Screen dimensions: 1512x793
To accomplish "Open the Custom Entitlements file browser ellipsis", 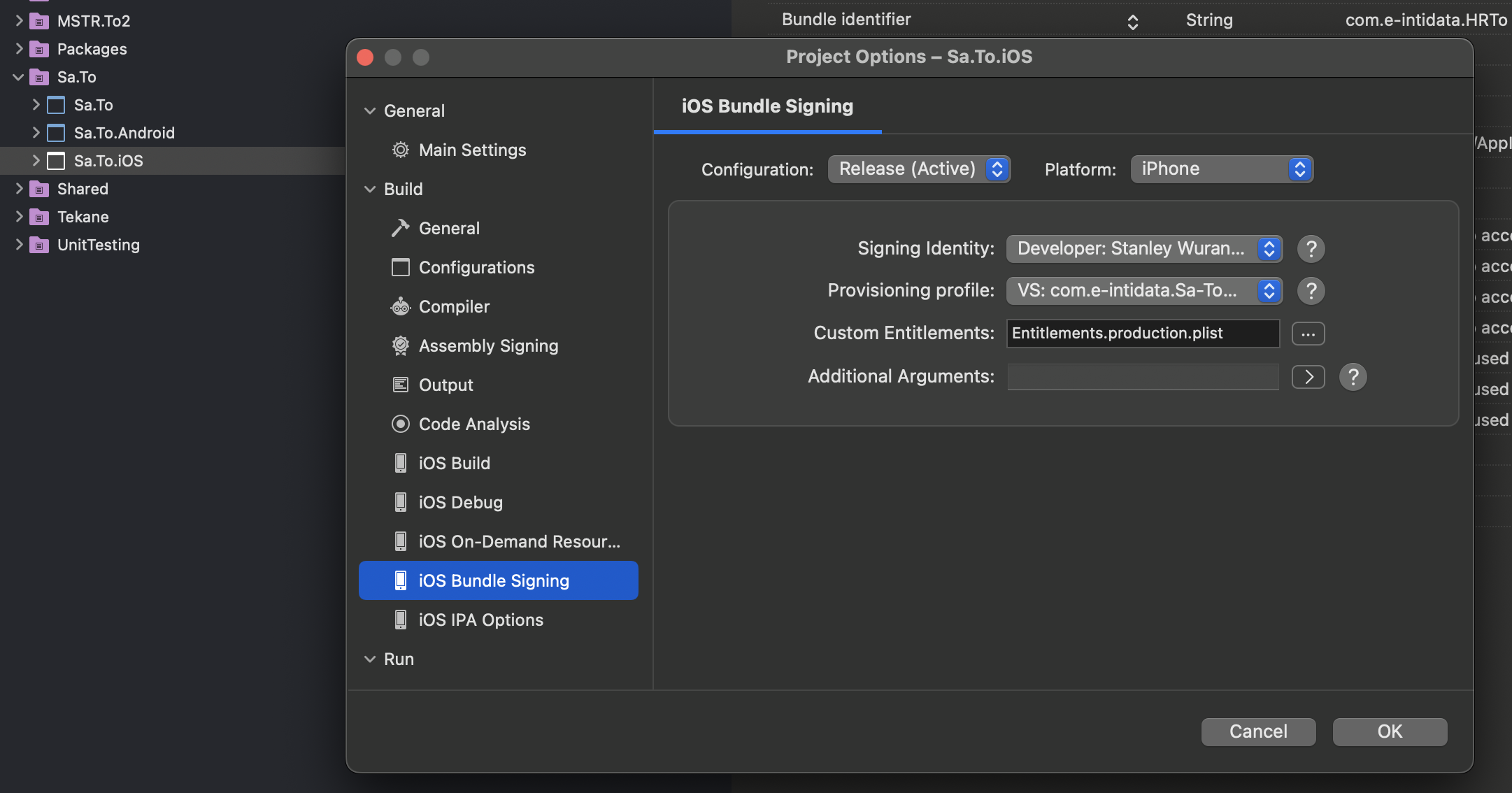I will (x=1308, y=334).
